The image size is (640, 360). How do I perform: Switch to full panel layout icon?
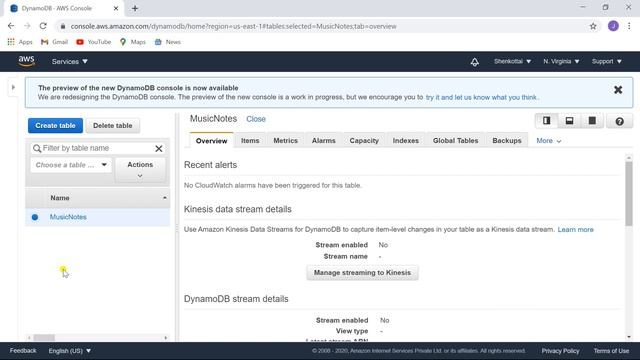[592, 121]
